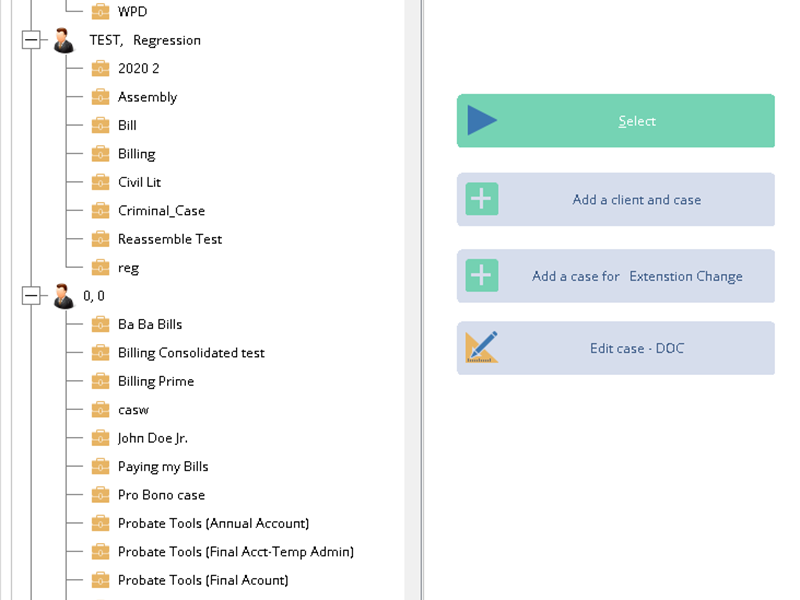This screenshot has width=800, height=600.
Task: Click Add a client and case button
Action: click(636, 200)
